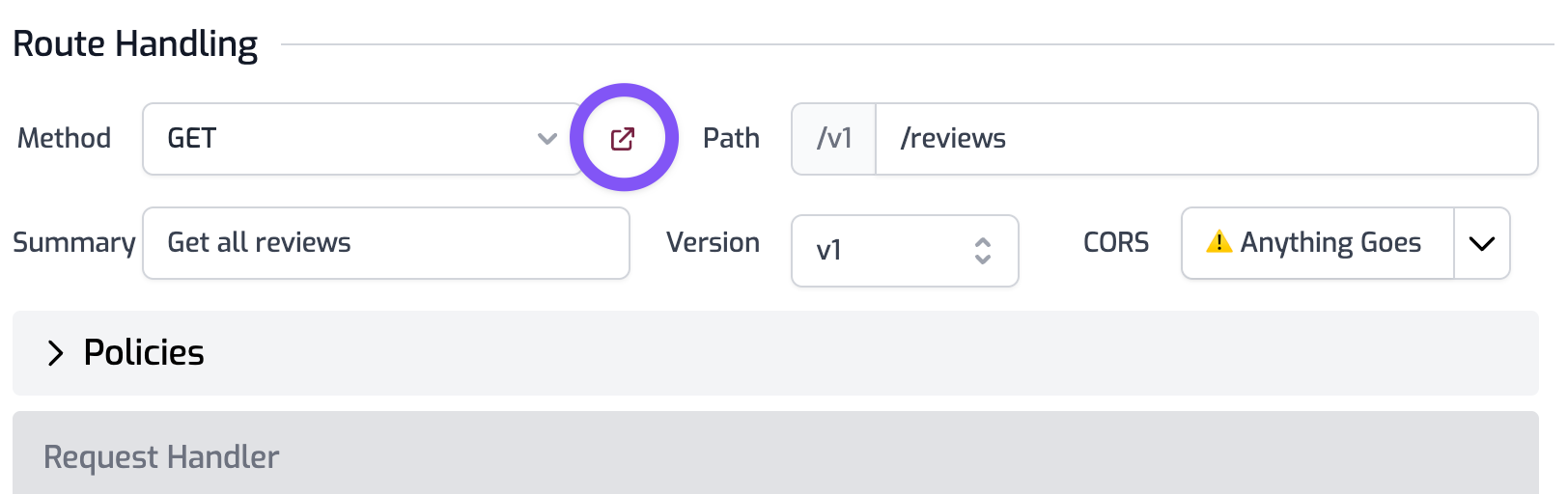The height and width of the screenshot is (494, 1568).
Task: Expand the Policies section chevron
Action: tap(56, 353)
